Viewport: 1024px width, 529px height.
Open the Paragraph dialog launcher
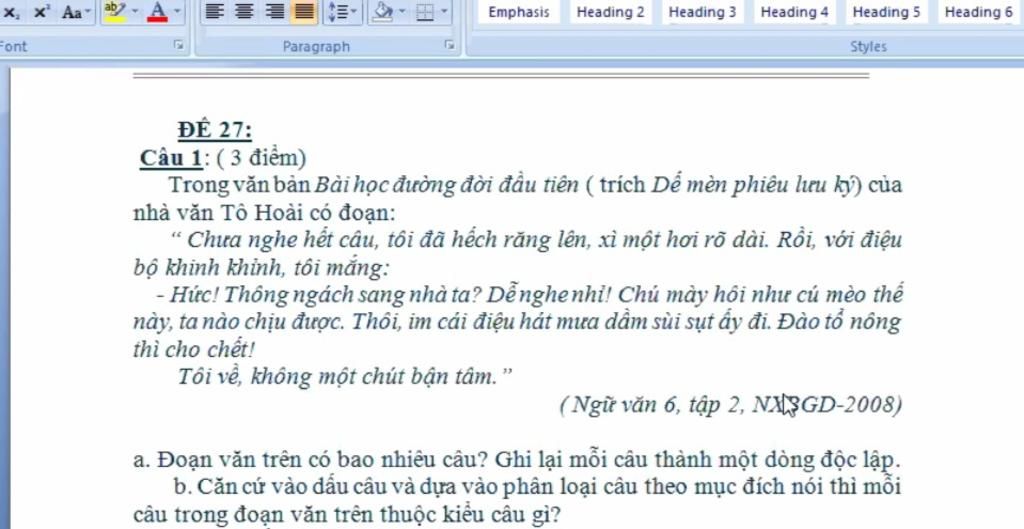tap(449, 45)
